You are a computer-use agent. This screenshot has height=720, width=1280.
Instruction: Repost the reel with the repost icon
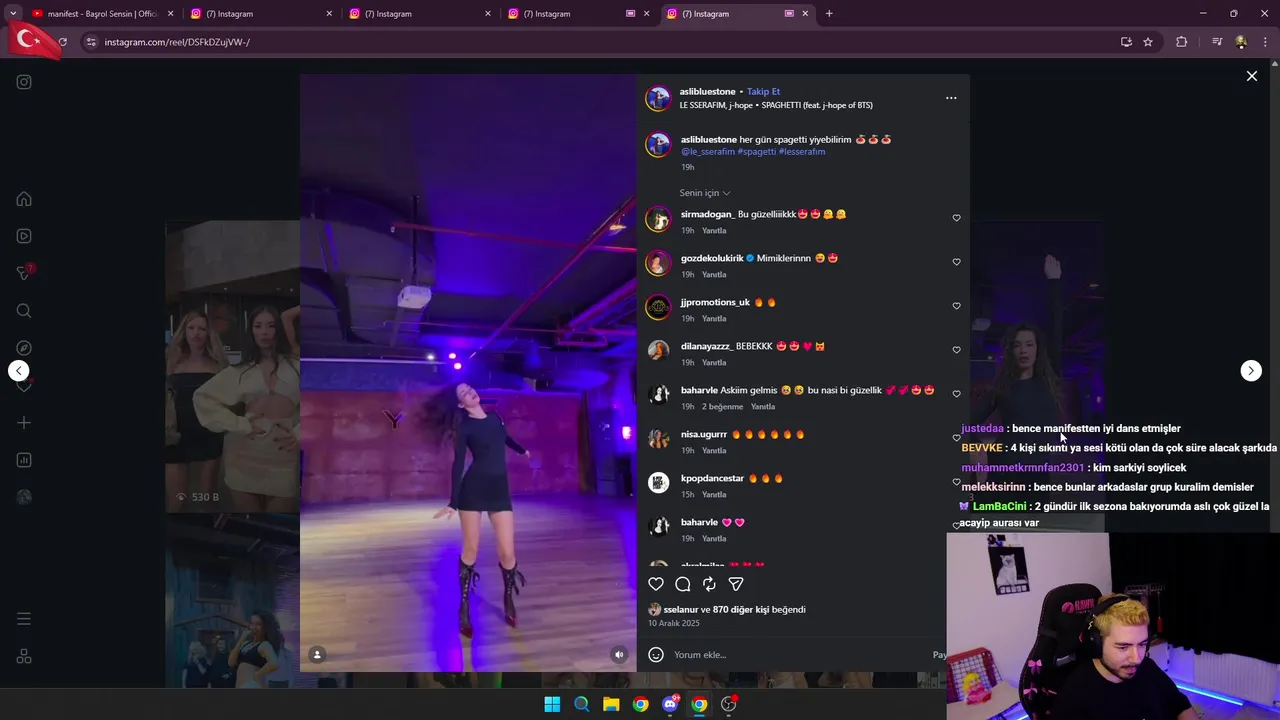click(x=709, y=584)
